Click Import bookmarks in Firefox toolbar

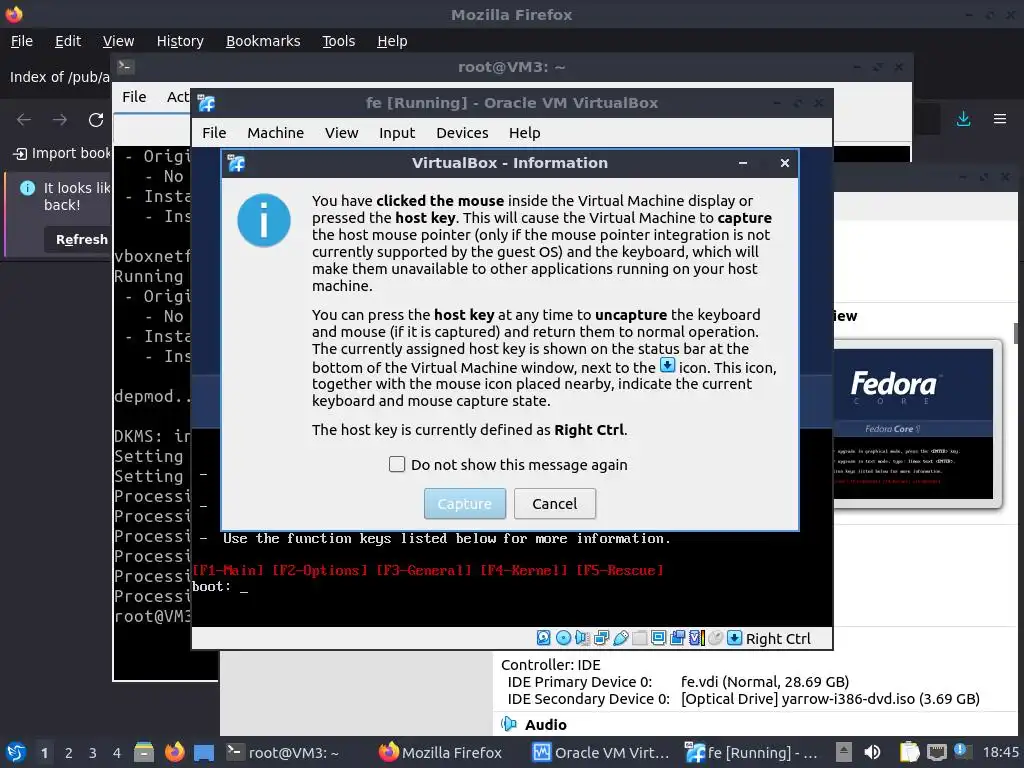[x=63, y=153]
